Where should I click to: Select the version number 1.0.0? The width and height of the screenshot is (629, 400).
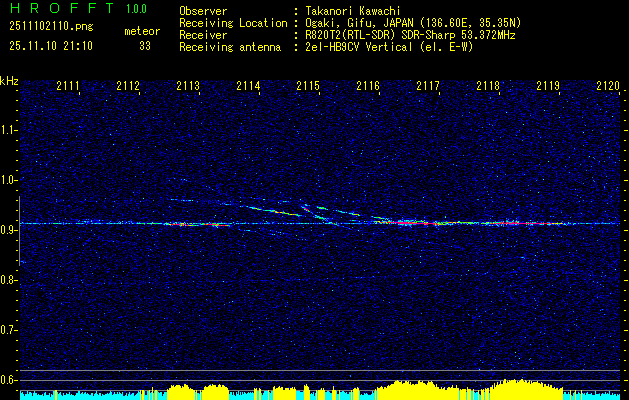(x=136, y=9)
